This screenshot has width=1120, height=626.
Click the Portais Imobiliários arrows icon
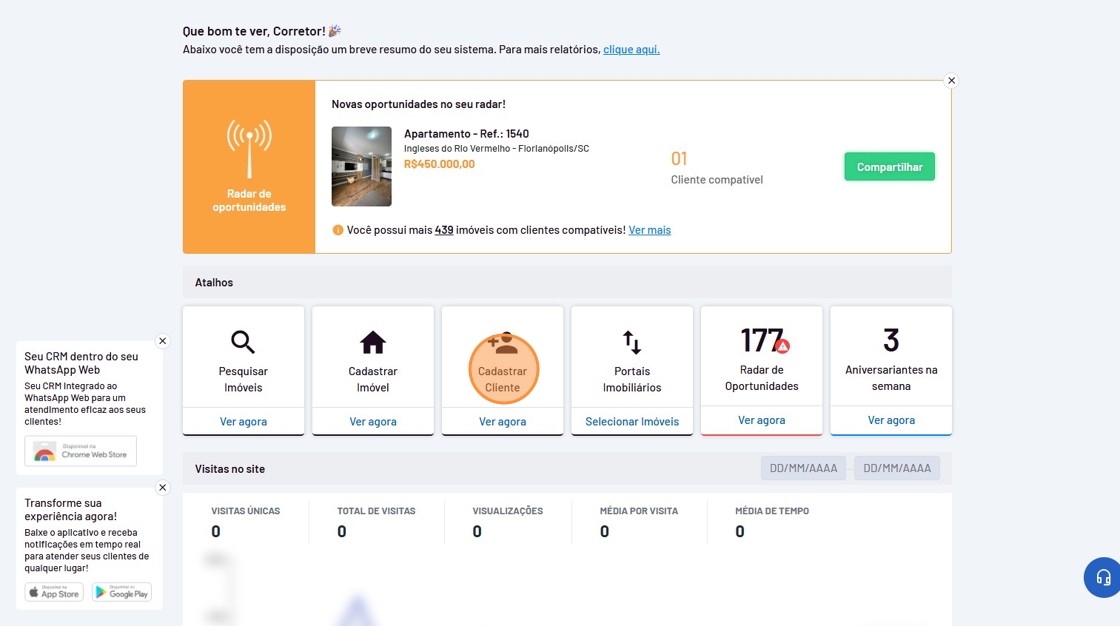[x=632, y=343]
